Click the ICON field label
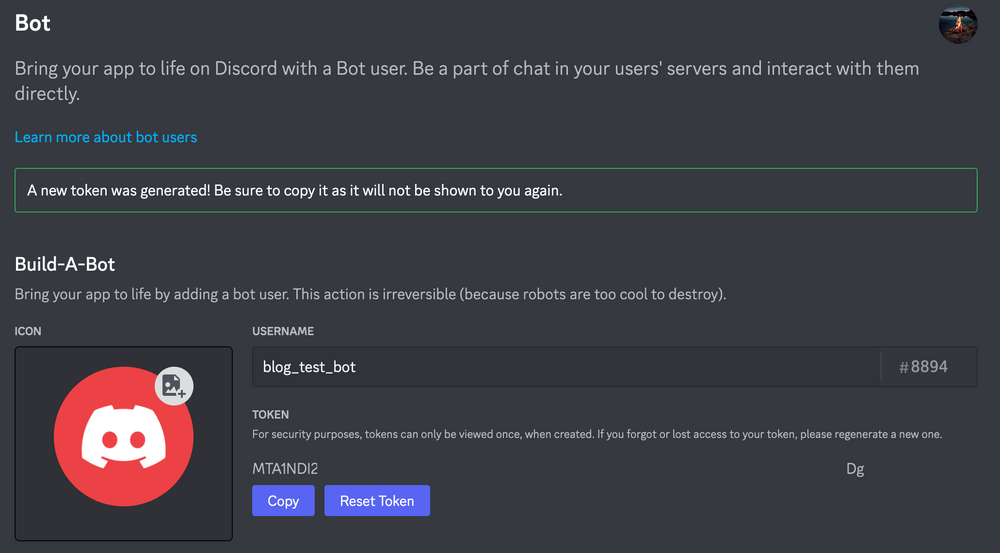The height and width of the screenshot is (553, 1000). [28, 331]
